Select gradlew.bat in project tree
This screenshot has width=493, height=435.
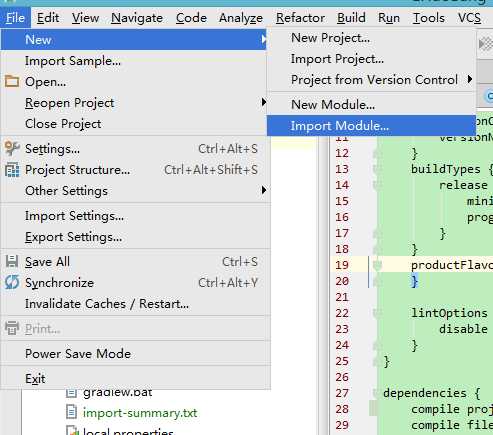pyautogui.click(x=117, y=392)
